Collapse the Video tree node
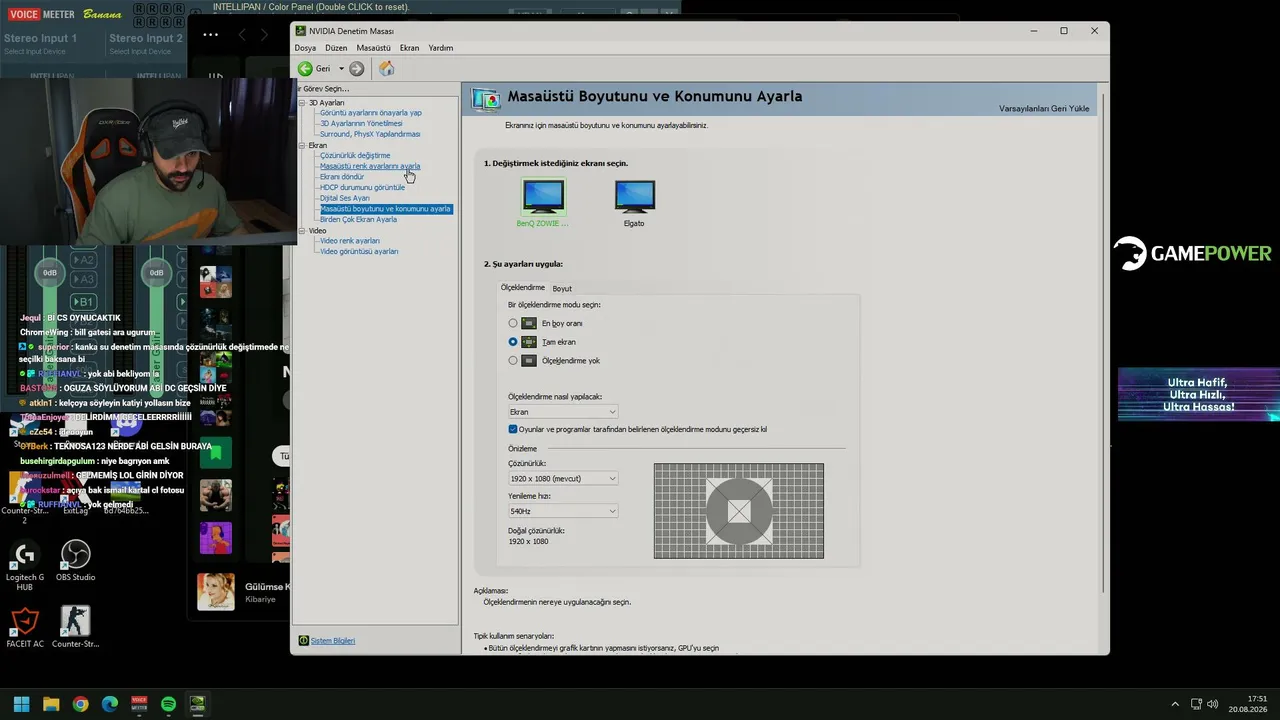Viewport: 1280px width, 720px height. click(302, 231)
